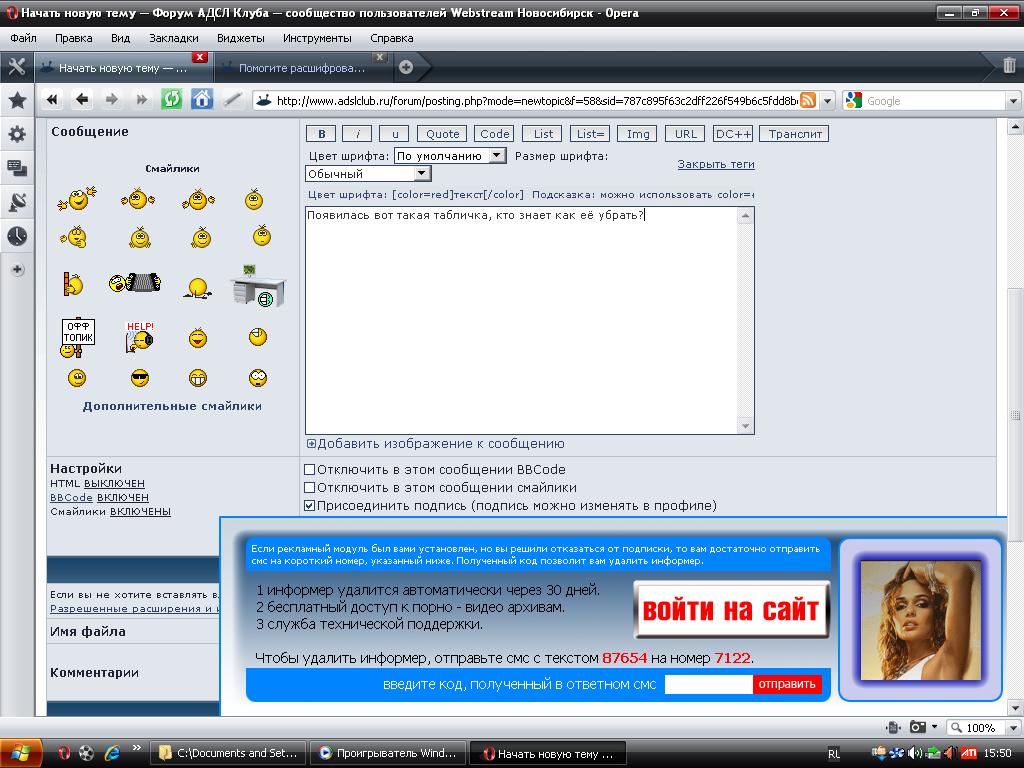Click the Home toolbar icon
Viewport: 1024px width, 768px height.
(202, 99)
